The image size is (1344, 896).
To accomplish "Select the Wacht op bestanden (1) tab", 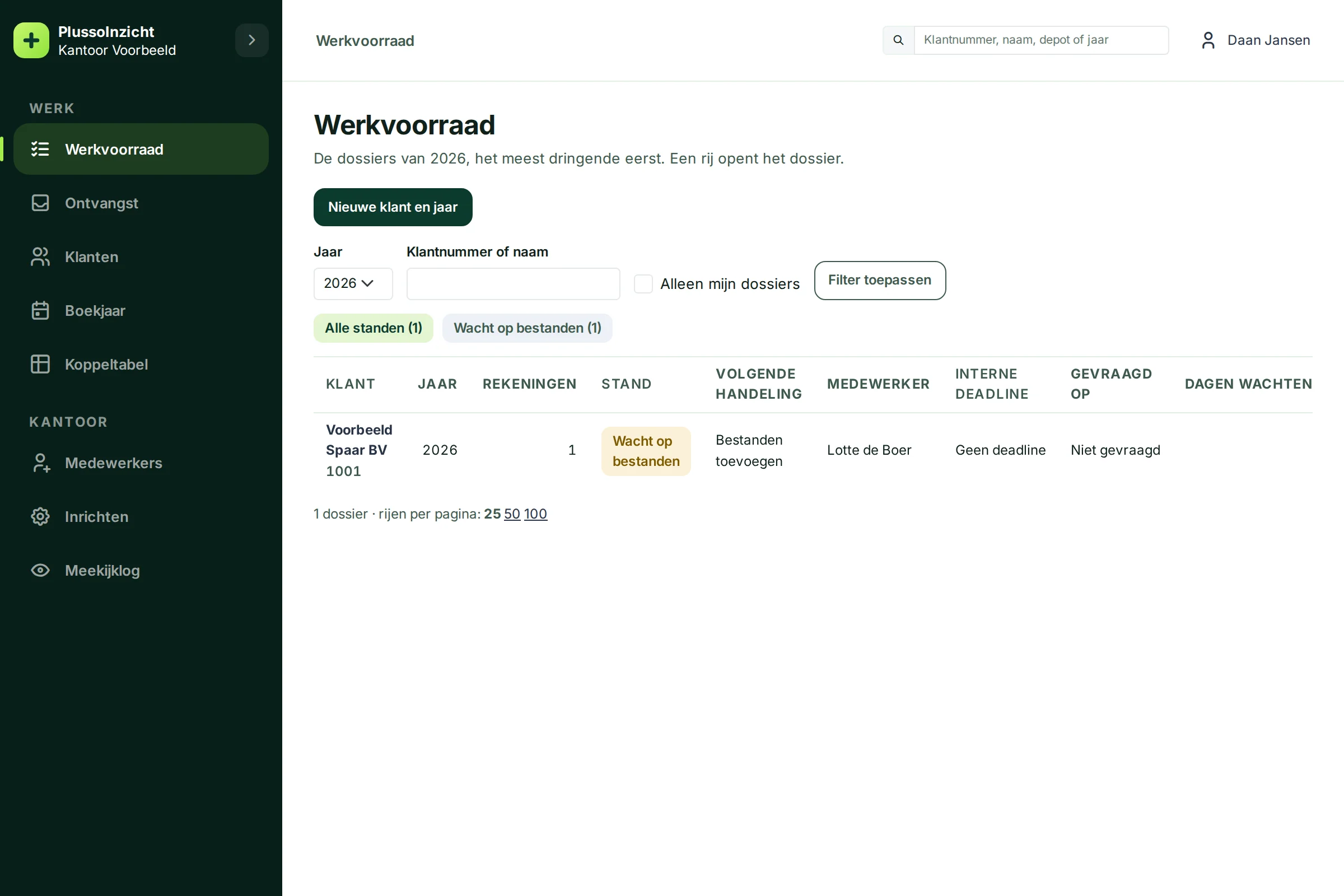I will point(527,328).
